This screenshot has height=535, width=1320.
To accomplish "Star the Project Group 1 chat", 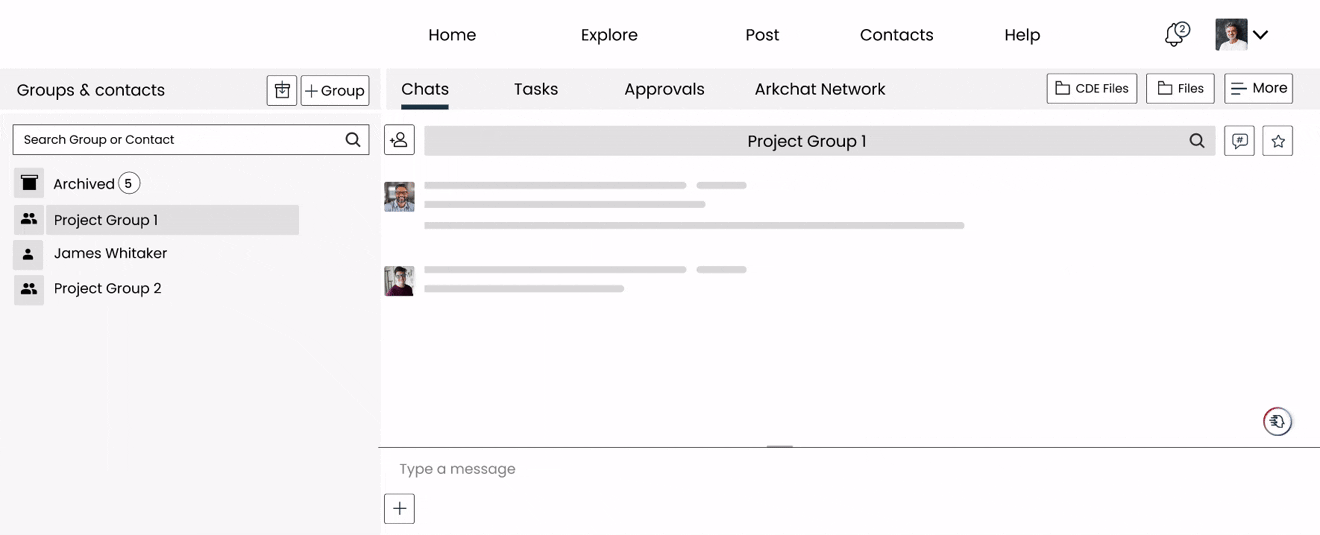I will 1278,141.
